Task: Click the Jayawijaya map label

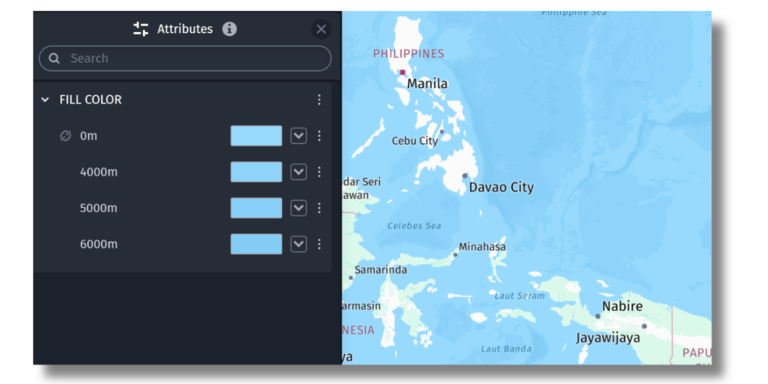Action: [608, 338]
